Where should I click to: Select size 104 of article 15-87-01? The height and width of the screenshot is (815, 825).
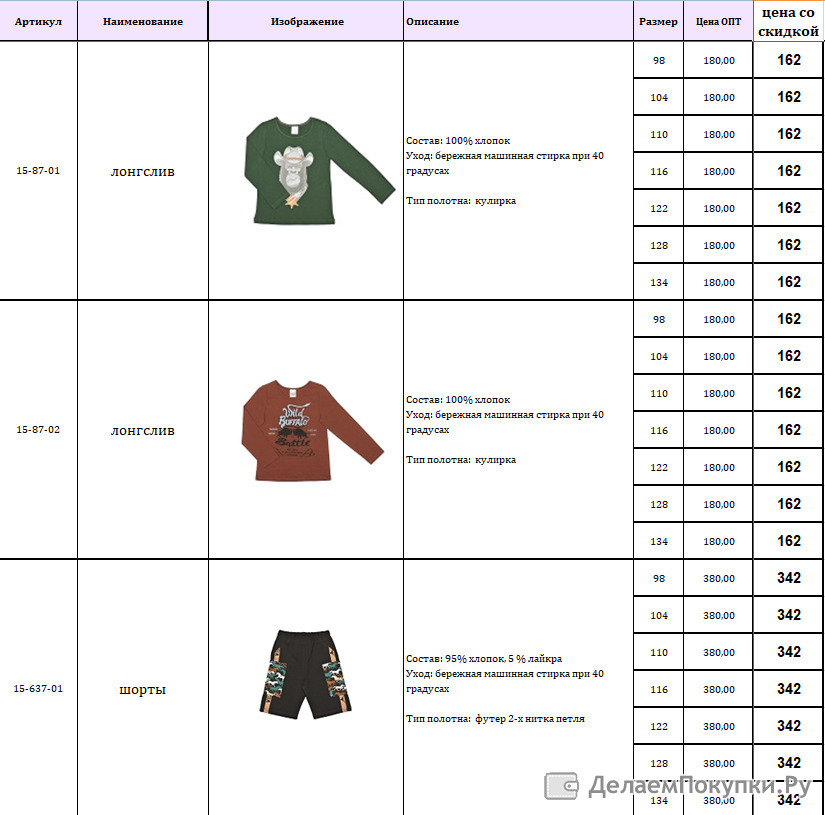(658, 97)
